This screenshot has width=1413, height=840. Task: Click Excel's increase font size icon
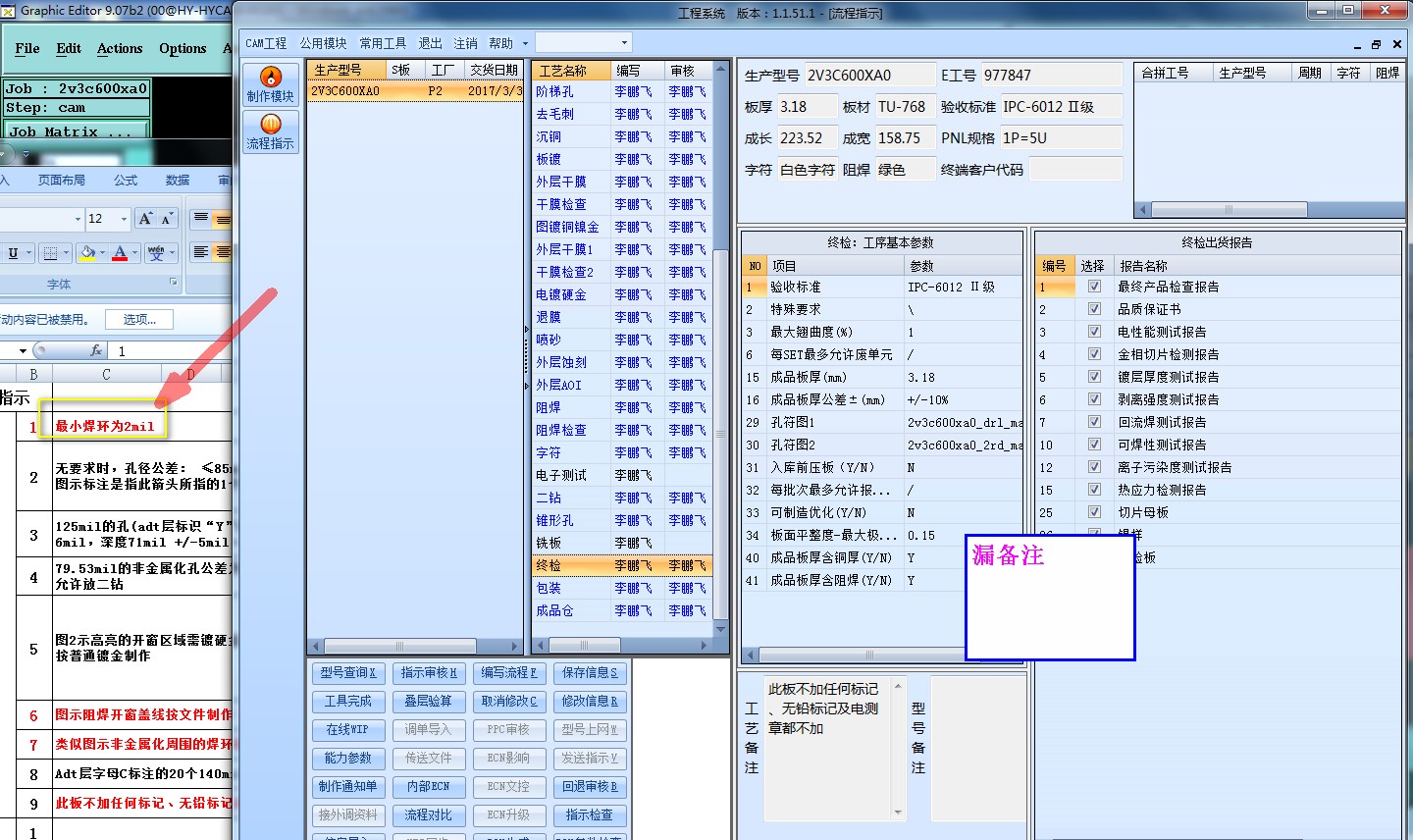click(x=145, y=219)
